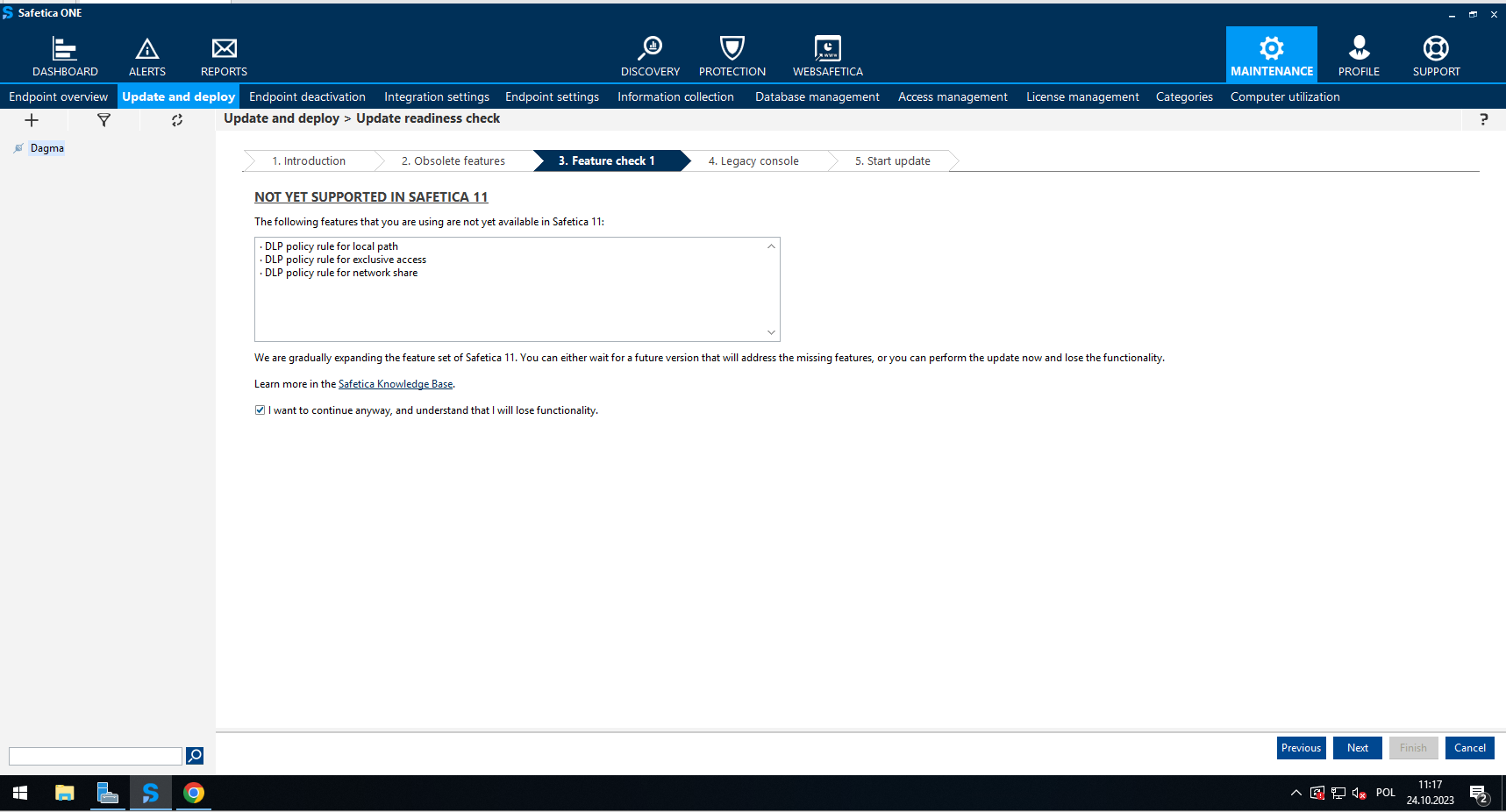
Task: Click the sidebar search input field
Action: click(95, 756)
